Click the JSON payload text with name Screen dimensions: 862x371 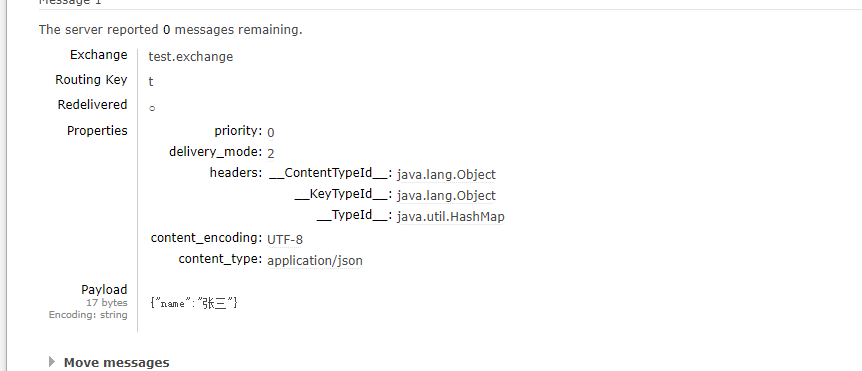pyautogui.click(x=194, y=303)
